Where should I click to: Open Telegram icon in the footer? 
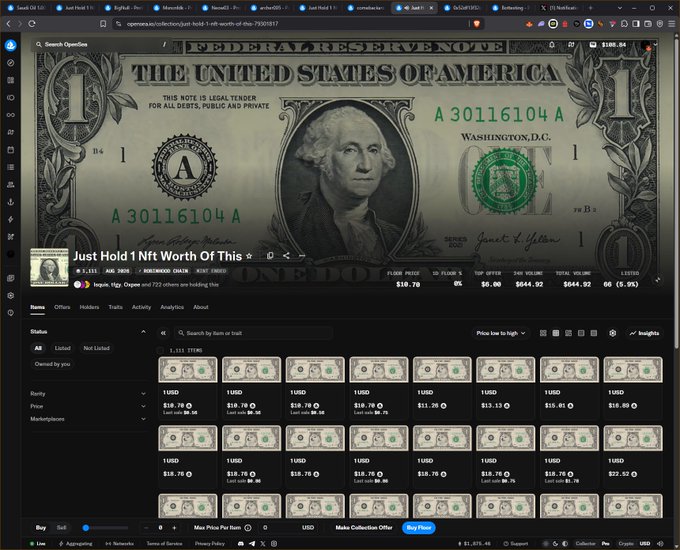252,543
